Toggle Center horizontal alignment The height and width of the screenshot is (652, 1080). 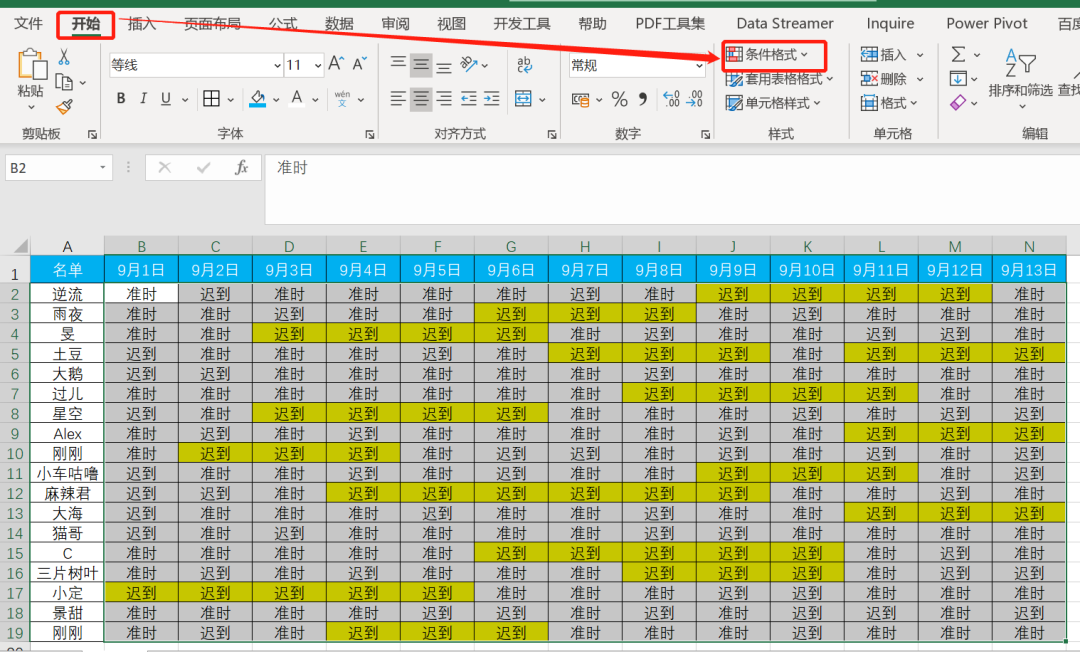[x=421, y=98]
